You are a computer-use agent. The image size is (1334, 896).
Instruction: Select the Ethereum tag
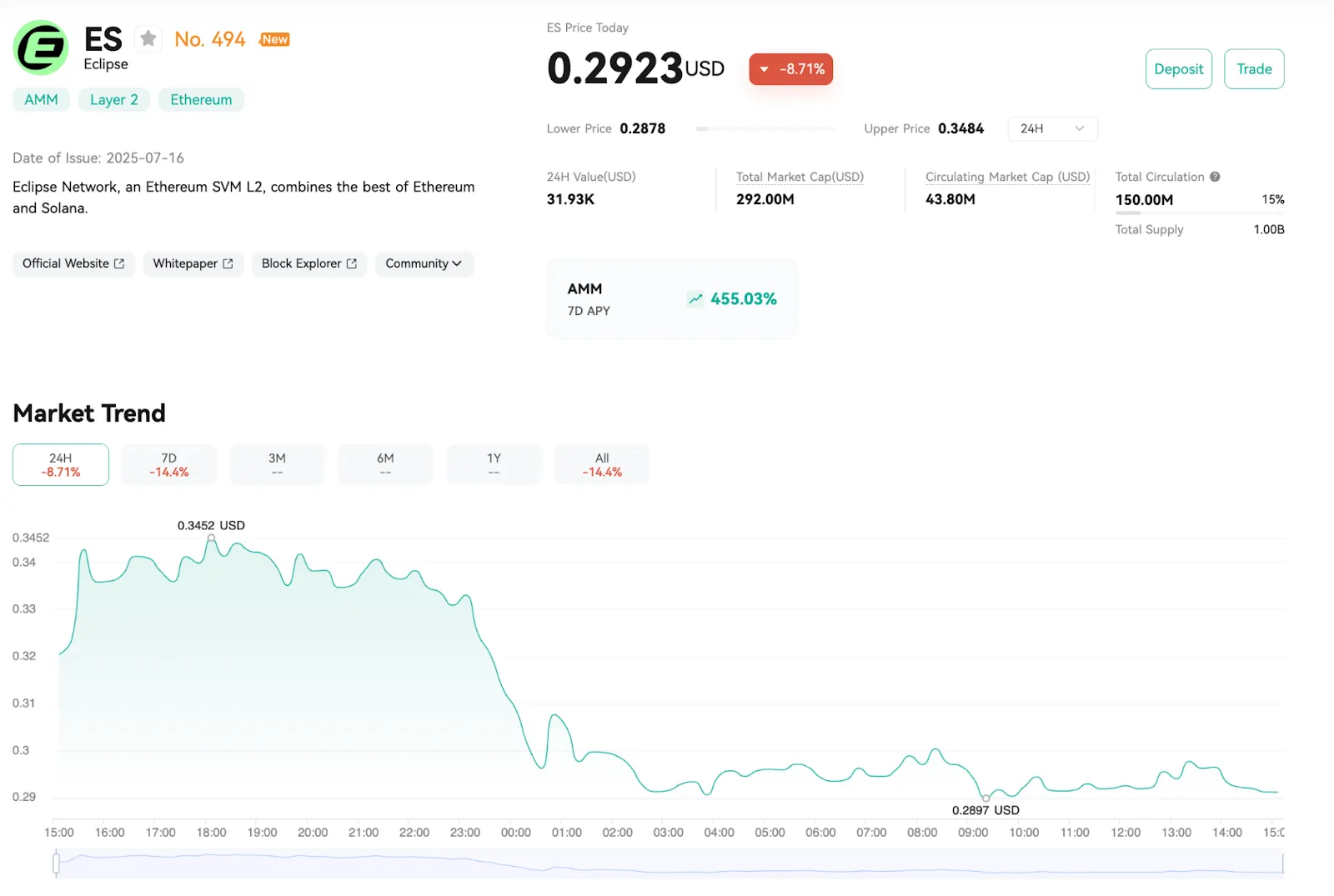(x=201, y=100)
